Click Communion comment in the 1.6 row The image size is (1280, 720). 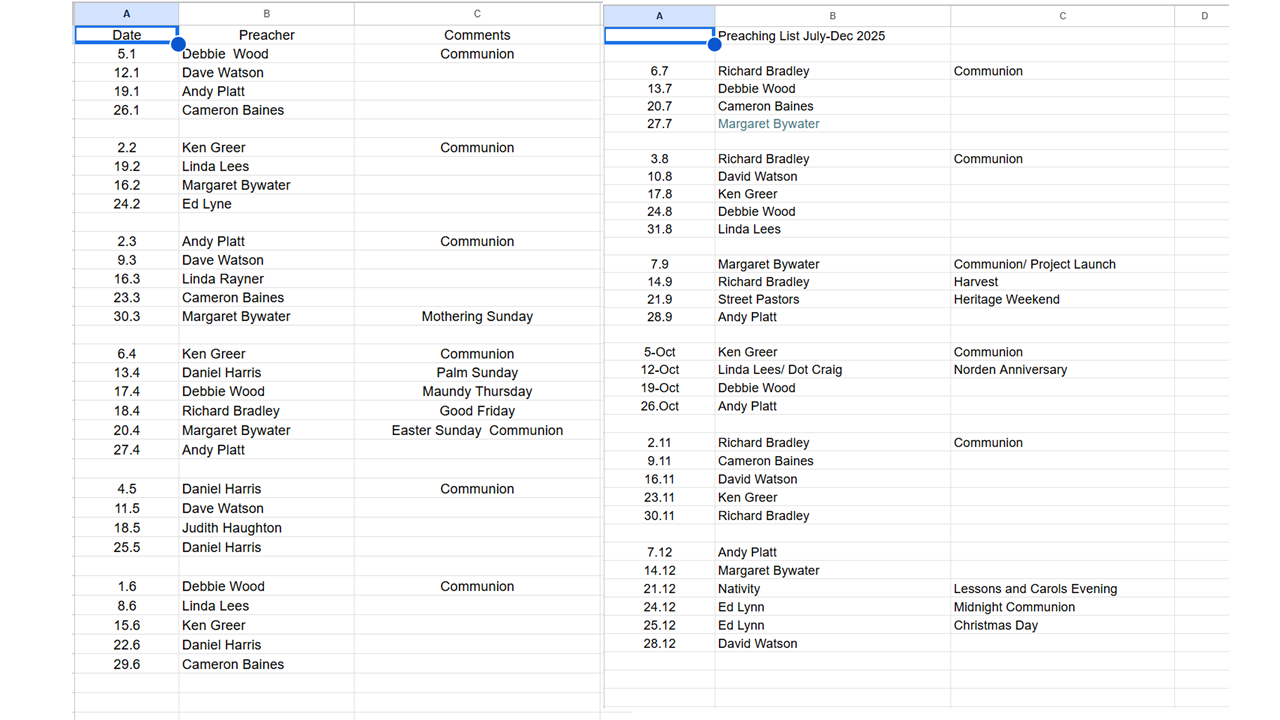[x=477, y=587]
